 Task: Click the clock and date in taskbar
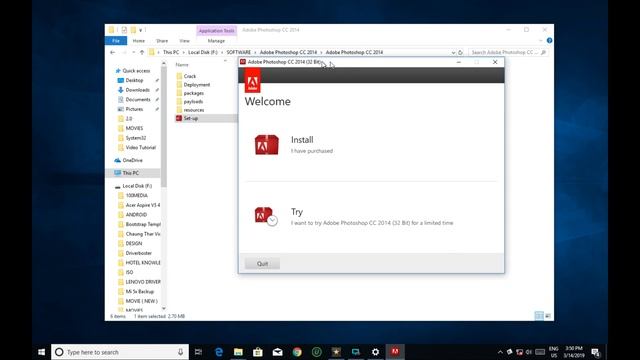pos(573,352)
